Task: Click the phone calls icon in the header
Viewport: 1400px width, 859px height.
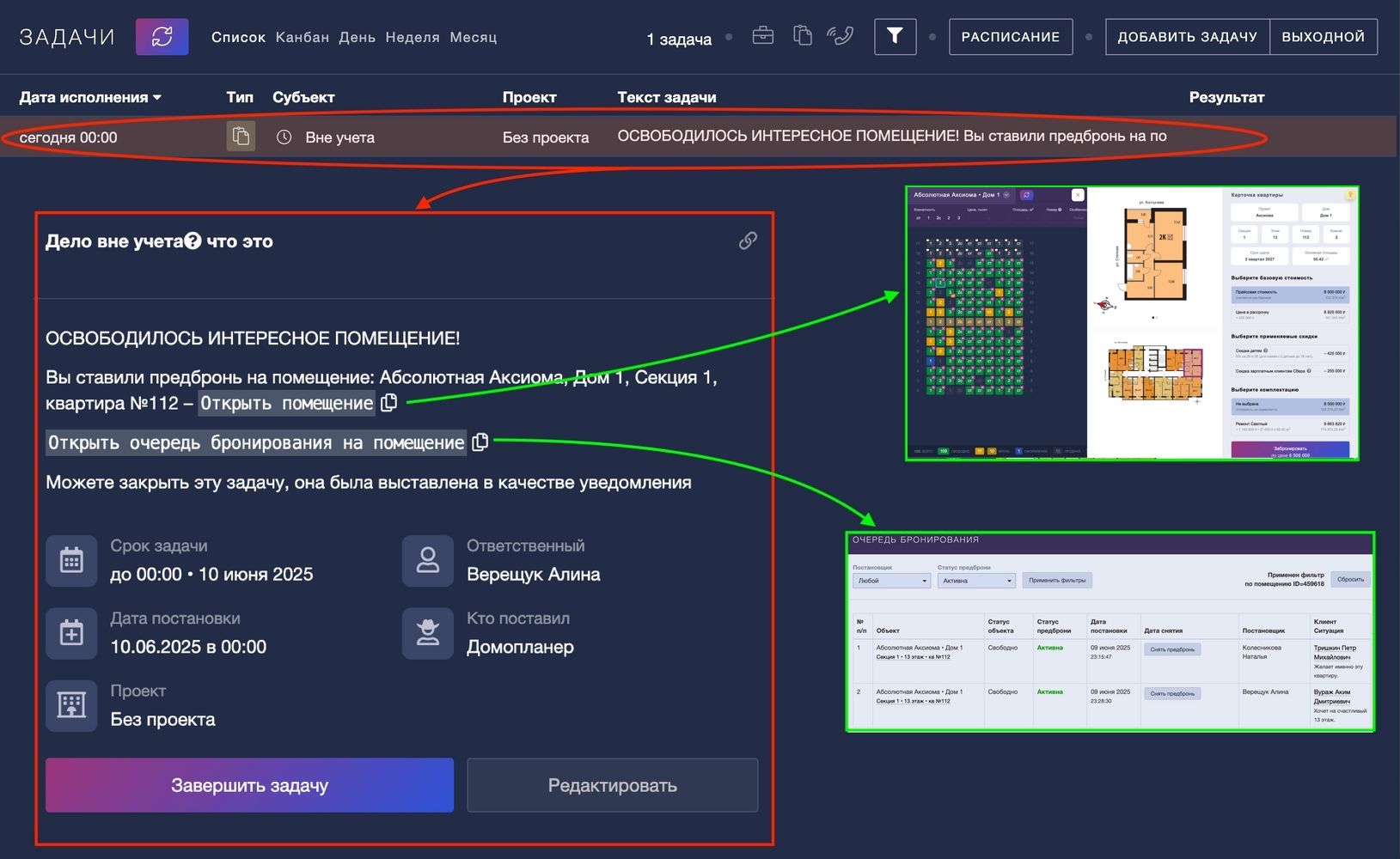Action: [840, 36]
